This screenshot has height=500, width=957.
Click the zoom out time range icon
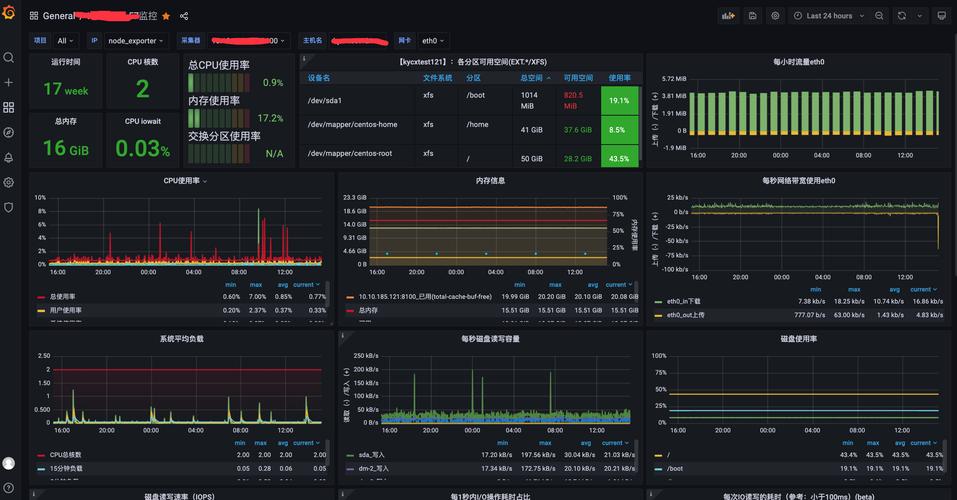pos(879,16)
